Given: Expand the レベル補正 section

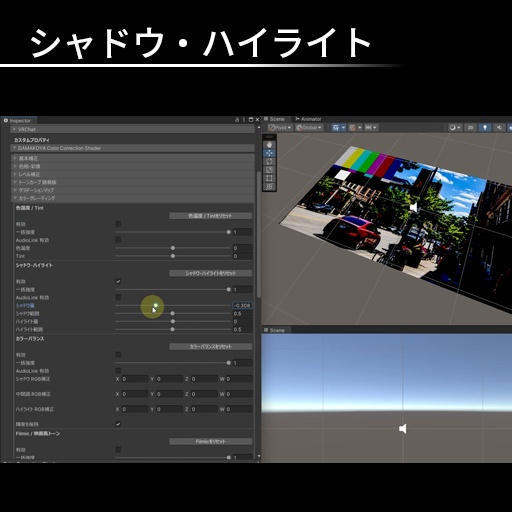Looking at the screenshot, I should point(133,174).
